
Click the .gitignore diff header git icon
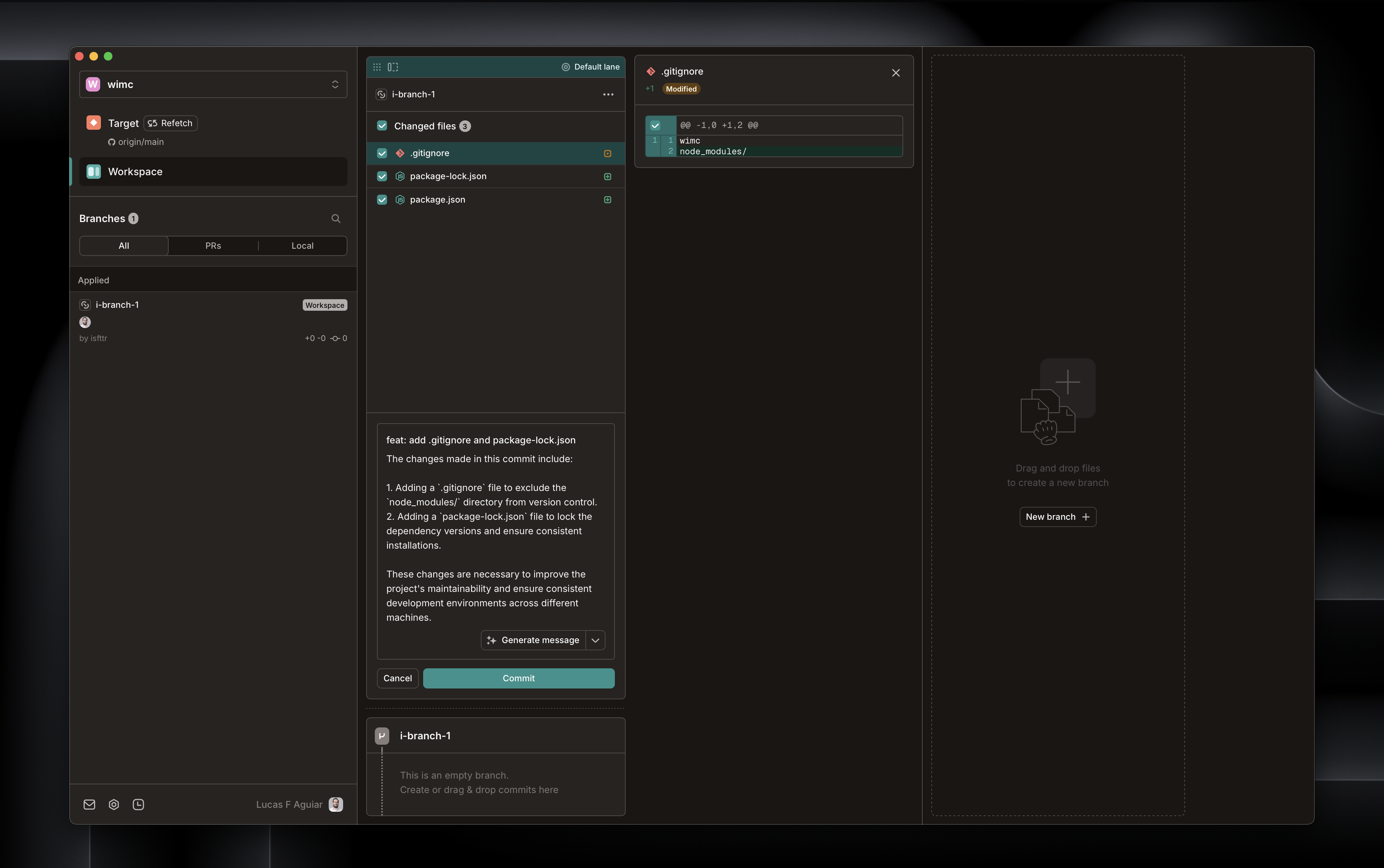click(651, 72)
